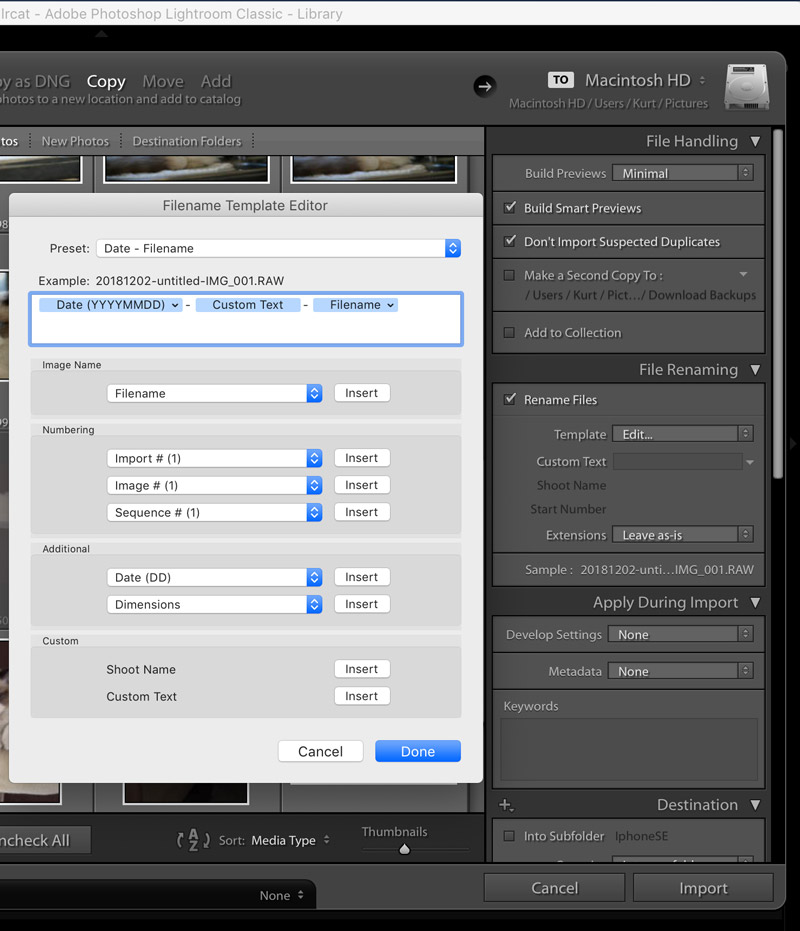Open the Image # (1) dropdown
800x931 pixels.
[x=214, y=485]
